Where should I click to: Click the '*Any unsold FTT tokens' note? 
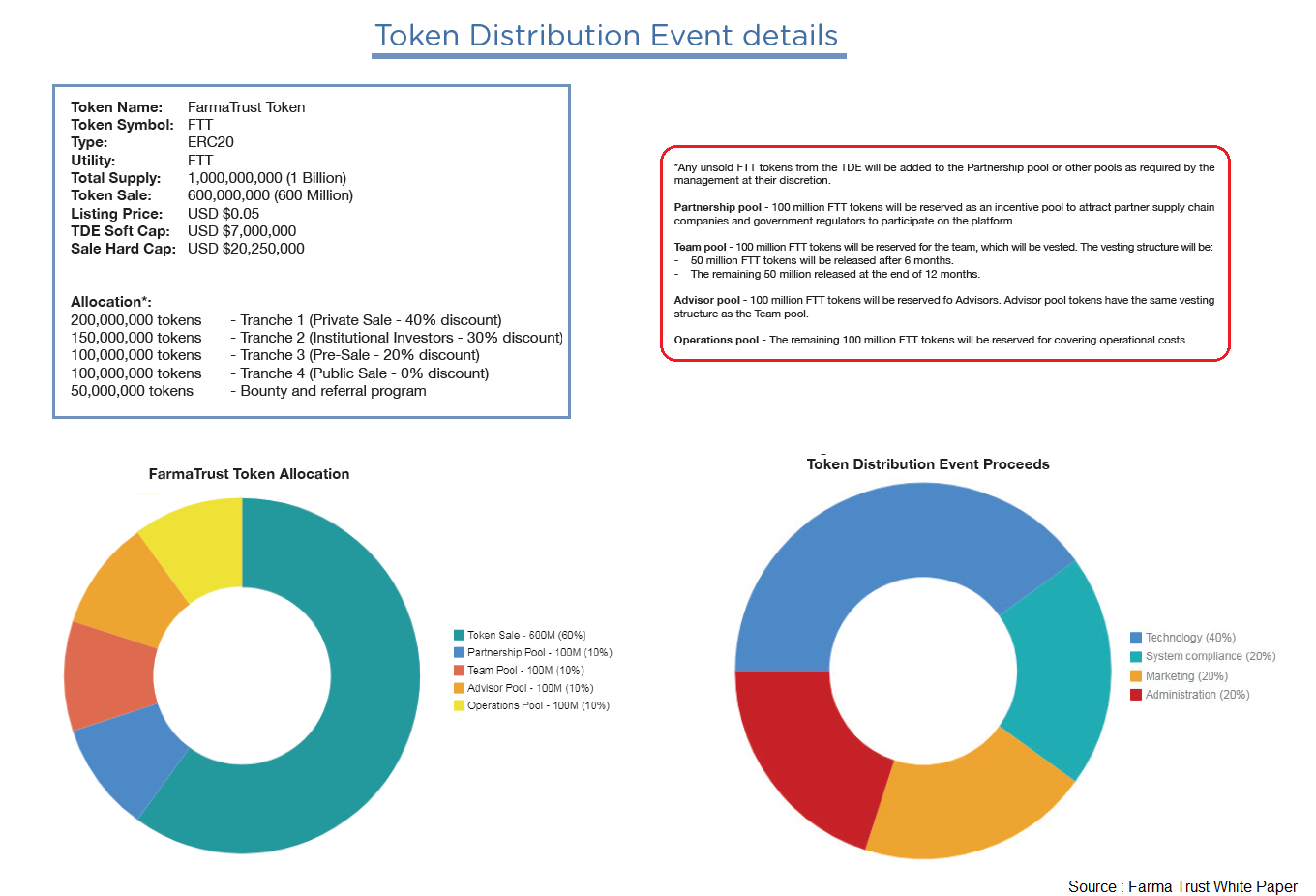944,174
